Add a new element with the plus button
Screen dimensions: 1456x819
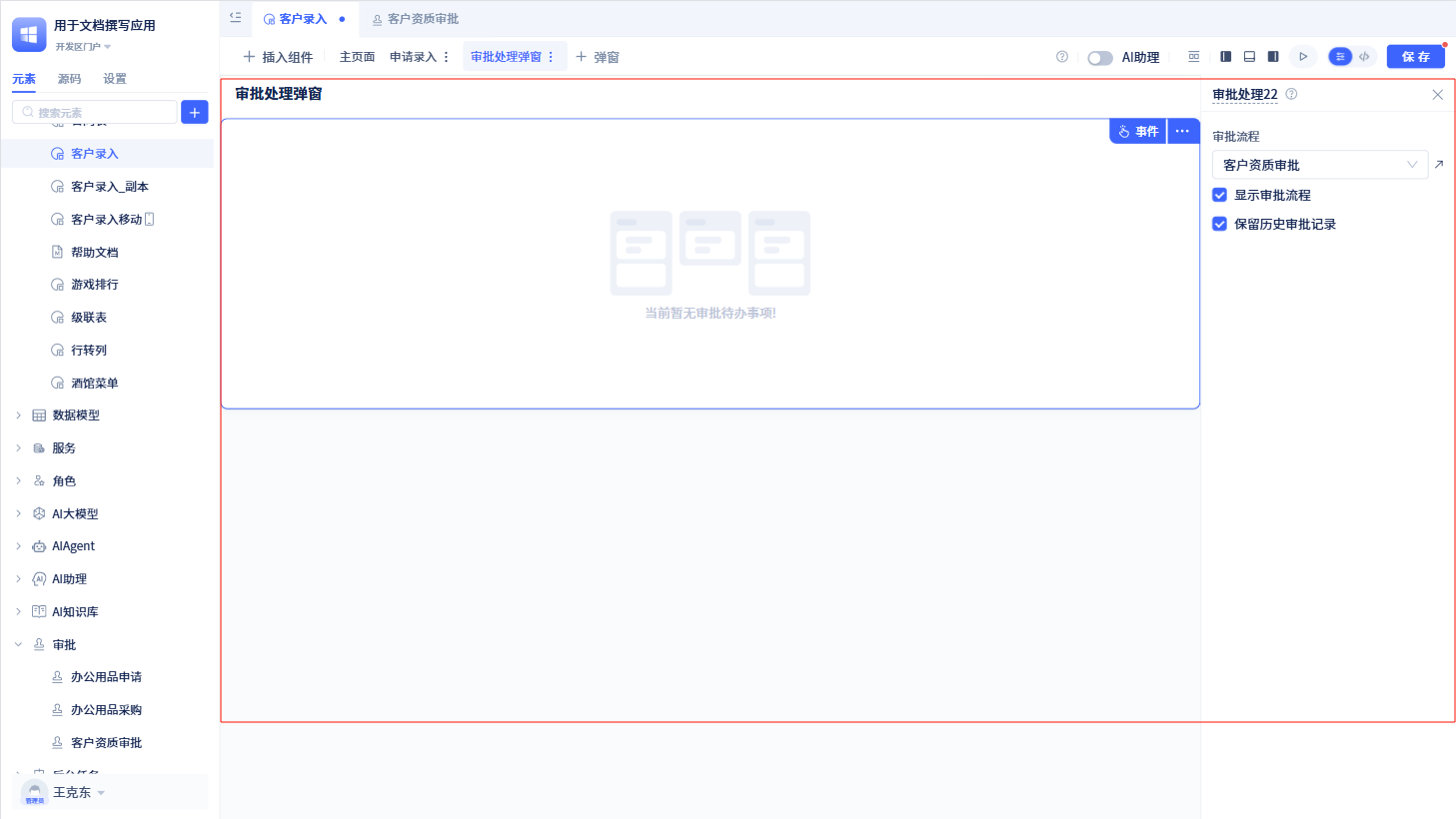195,112
